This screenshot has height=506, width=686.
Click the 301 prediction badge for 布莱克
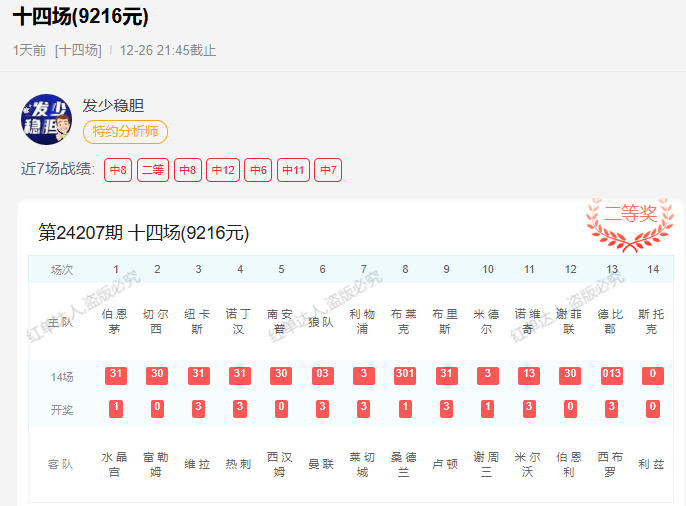(404, 375)
